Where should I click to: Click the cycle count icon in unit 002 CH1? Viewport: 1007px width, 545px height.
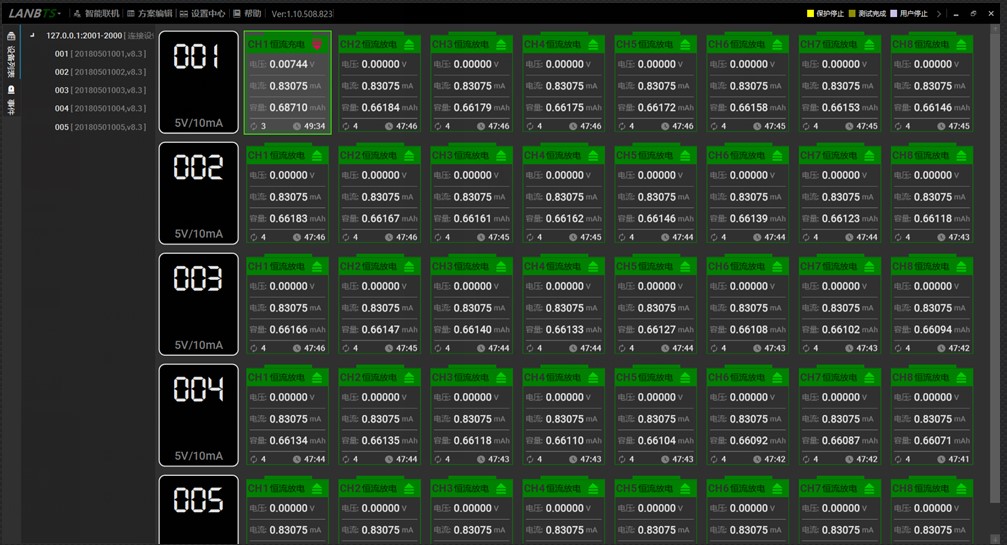point(253,237)
